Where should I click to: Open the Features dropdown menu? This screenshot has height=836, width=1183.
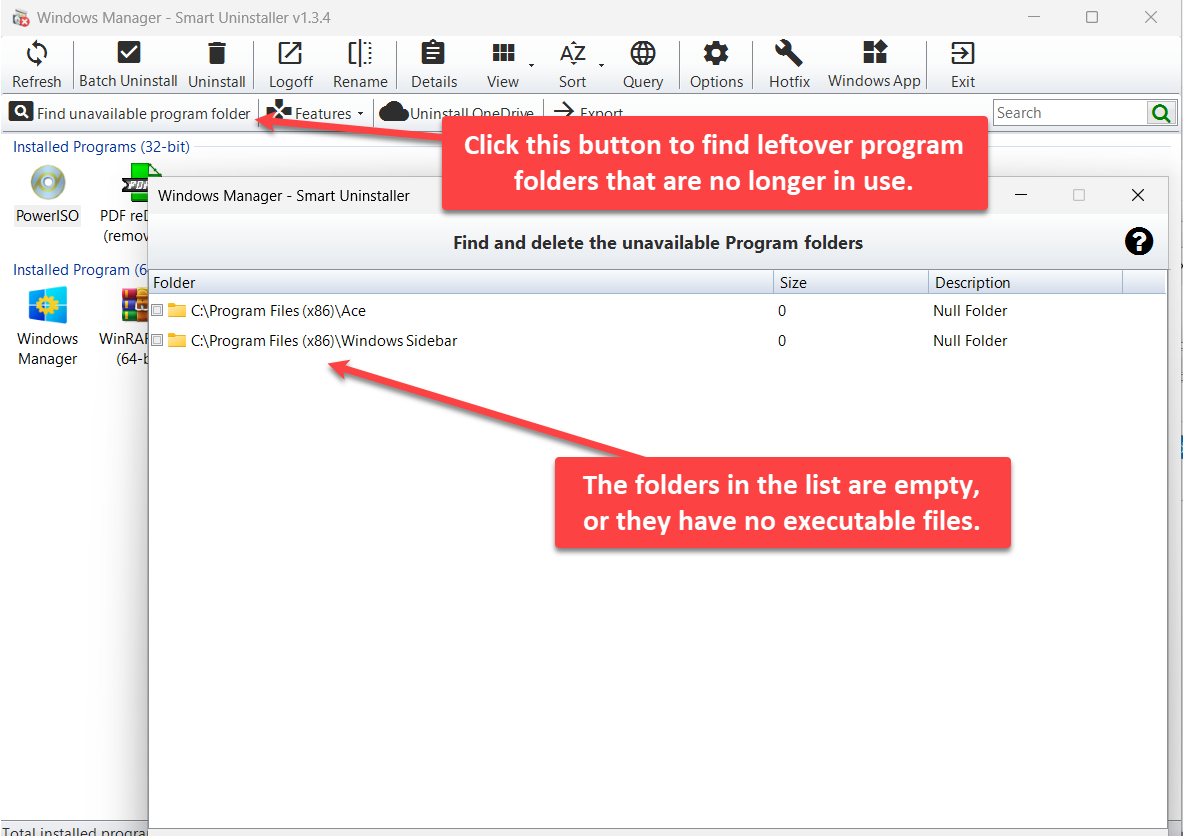[315, 113]
